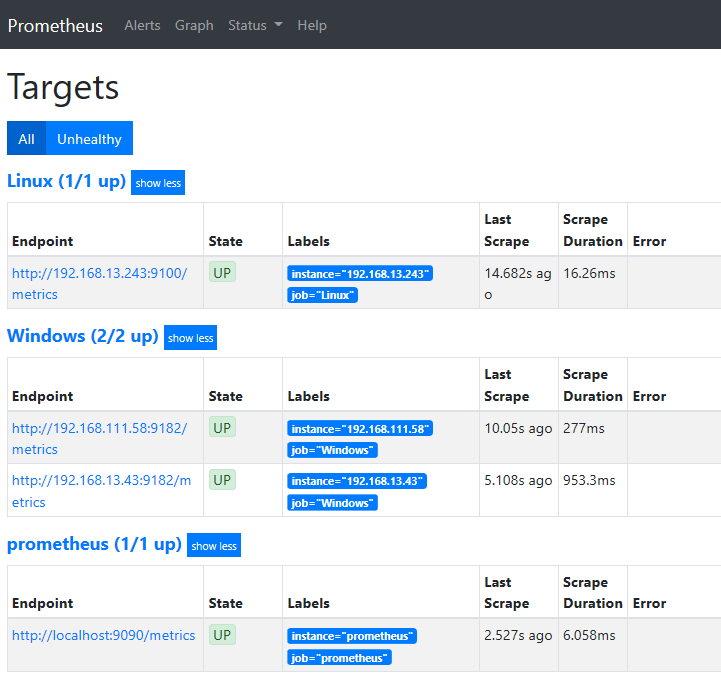Click the Targets page heading
Screen dimensions: 721x699
(x=63, y=87)
